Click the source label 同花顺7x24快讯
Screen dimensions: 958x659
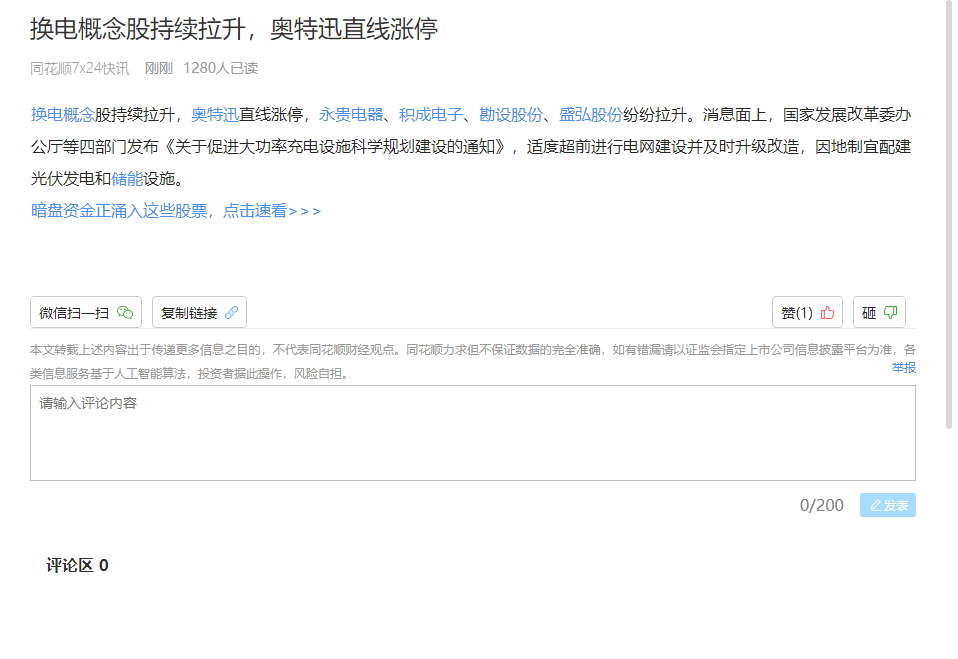point(80,68)
